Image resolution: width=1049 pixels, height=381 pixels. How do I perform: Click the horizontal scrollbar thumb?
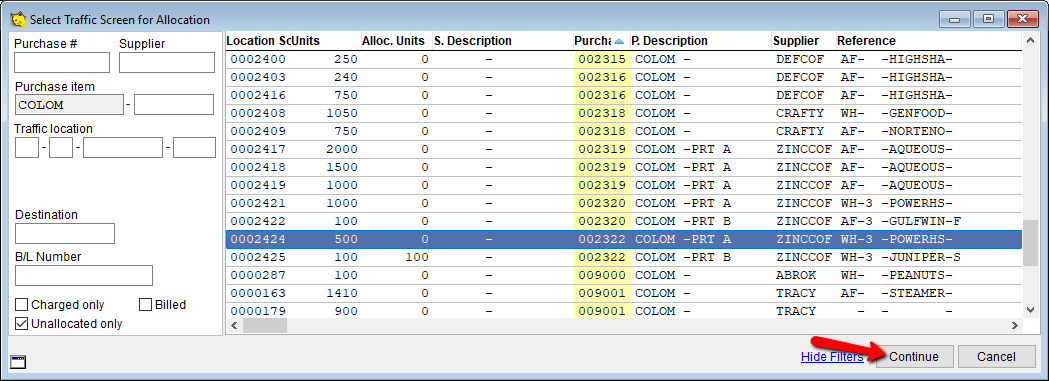tap(265, 326)
